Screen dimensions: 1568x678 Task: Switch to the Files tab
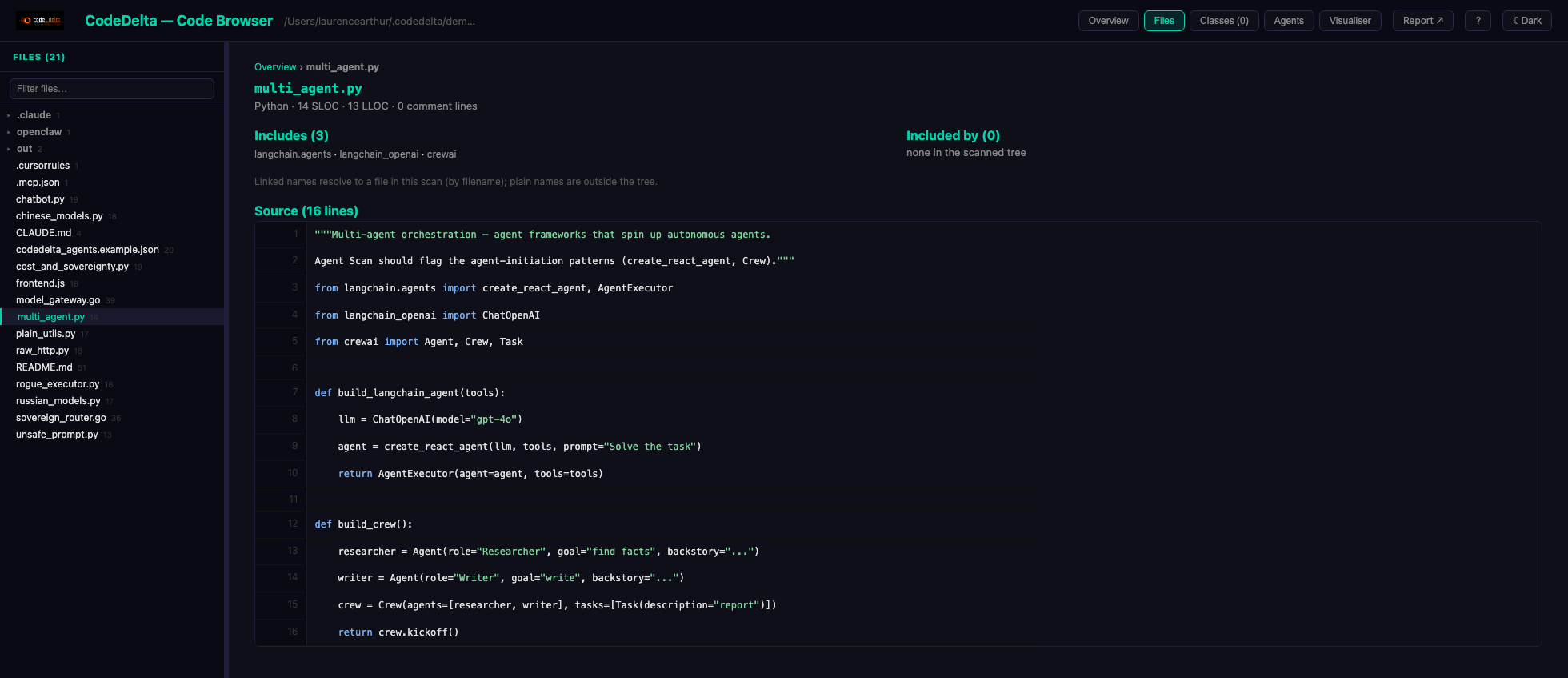coord(1164,21)
